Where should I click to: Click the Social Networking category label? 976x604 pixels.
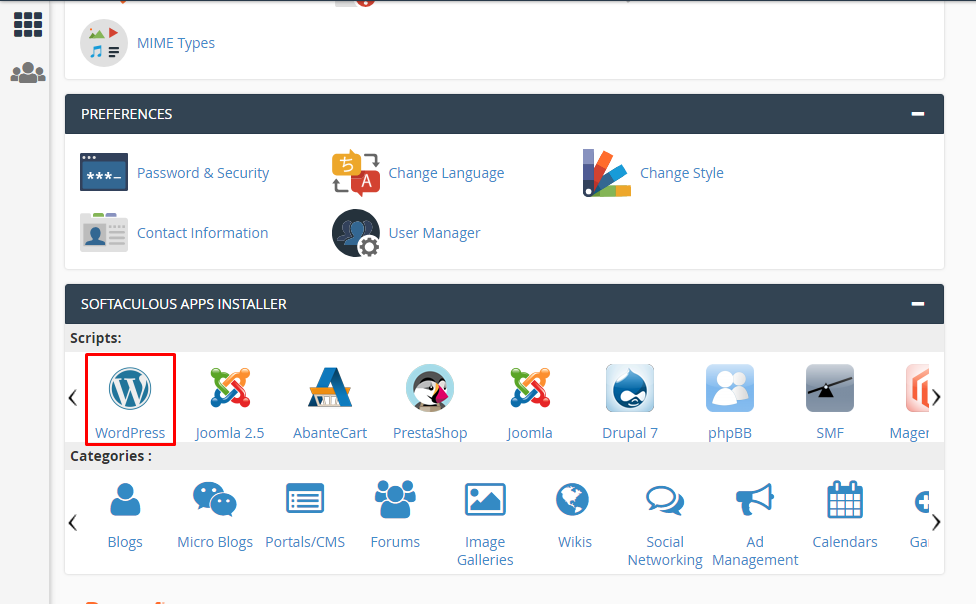(x=665, y=550)
